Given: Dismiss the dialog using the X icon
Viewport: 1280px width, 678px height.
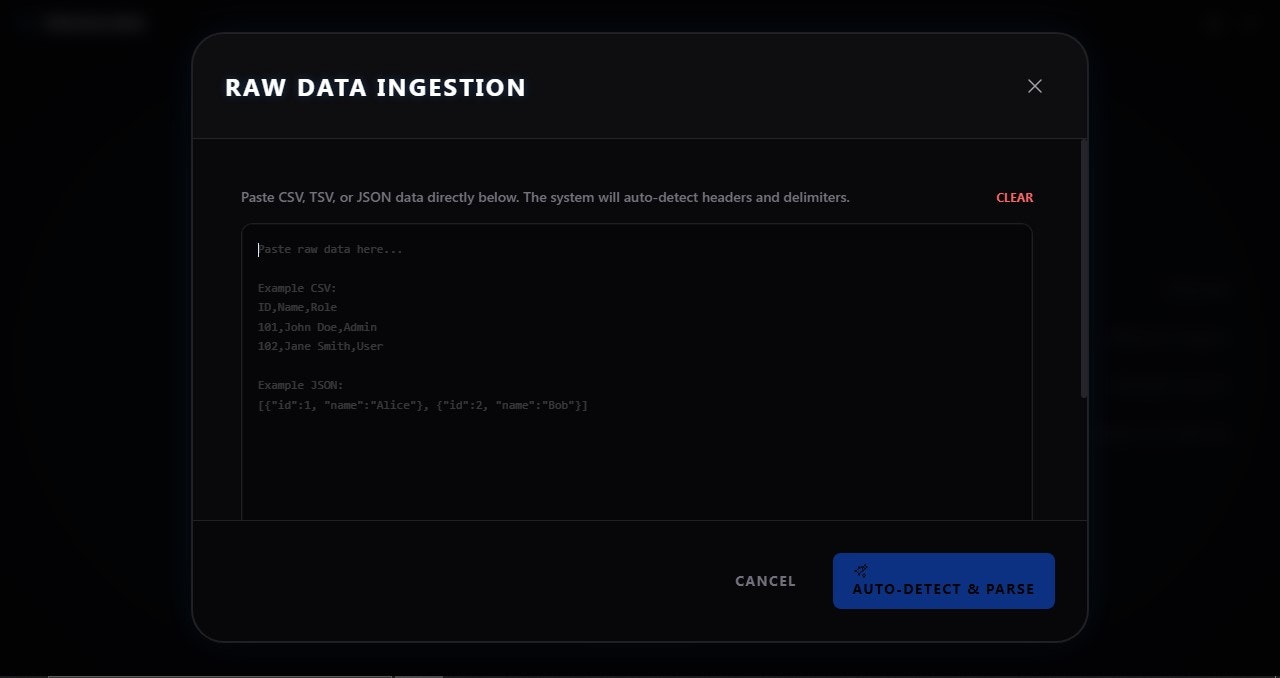Looking at the screenshot, I should [1034, 86].
